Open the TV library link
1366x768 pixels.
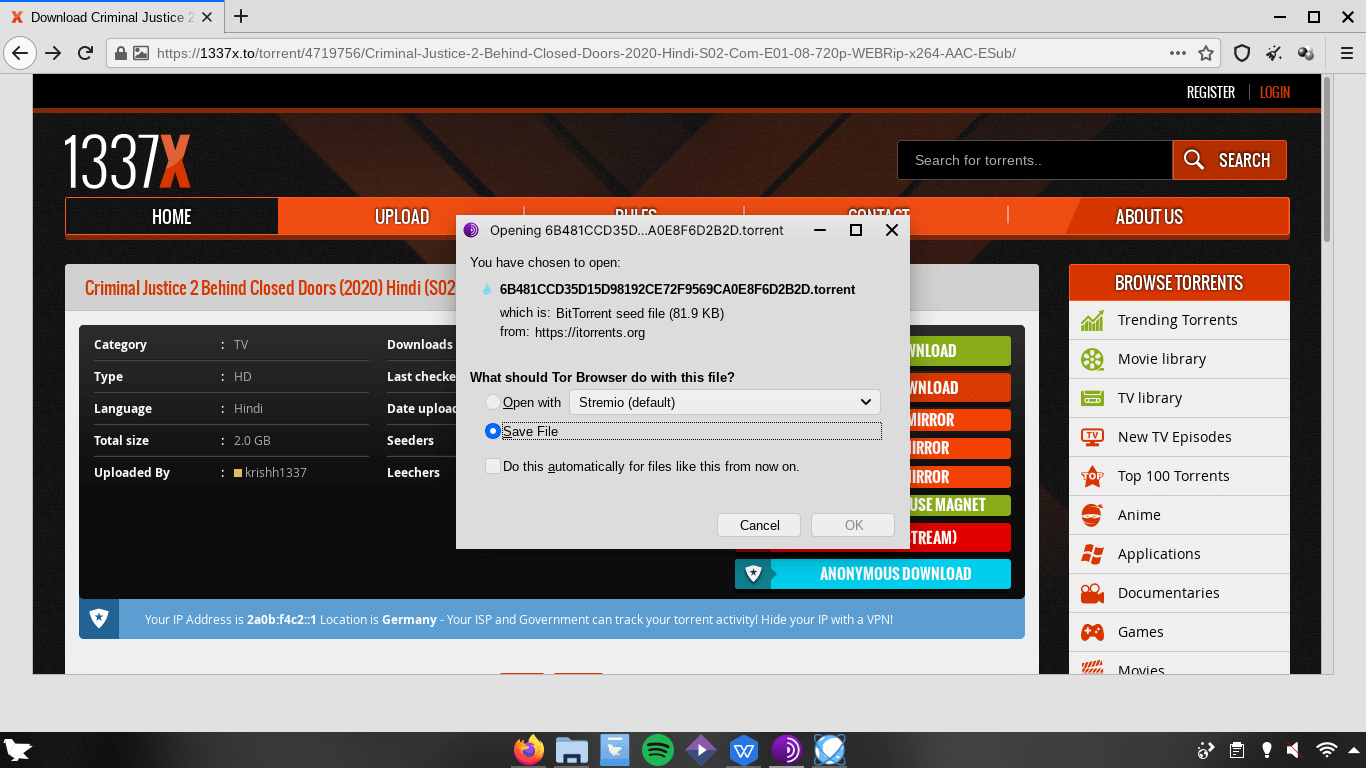pyautogui.click(x=1150, y=398)
